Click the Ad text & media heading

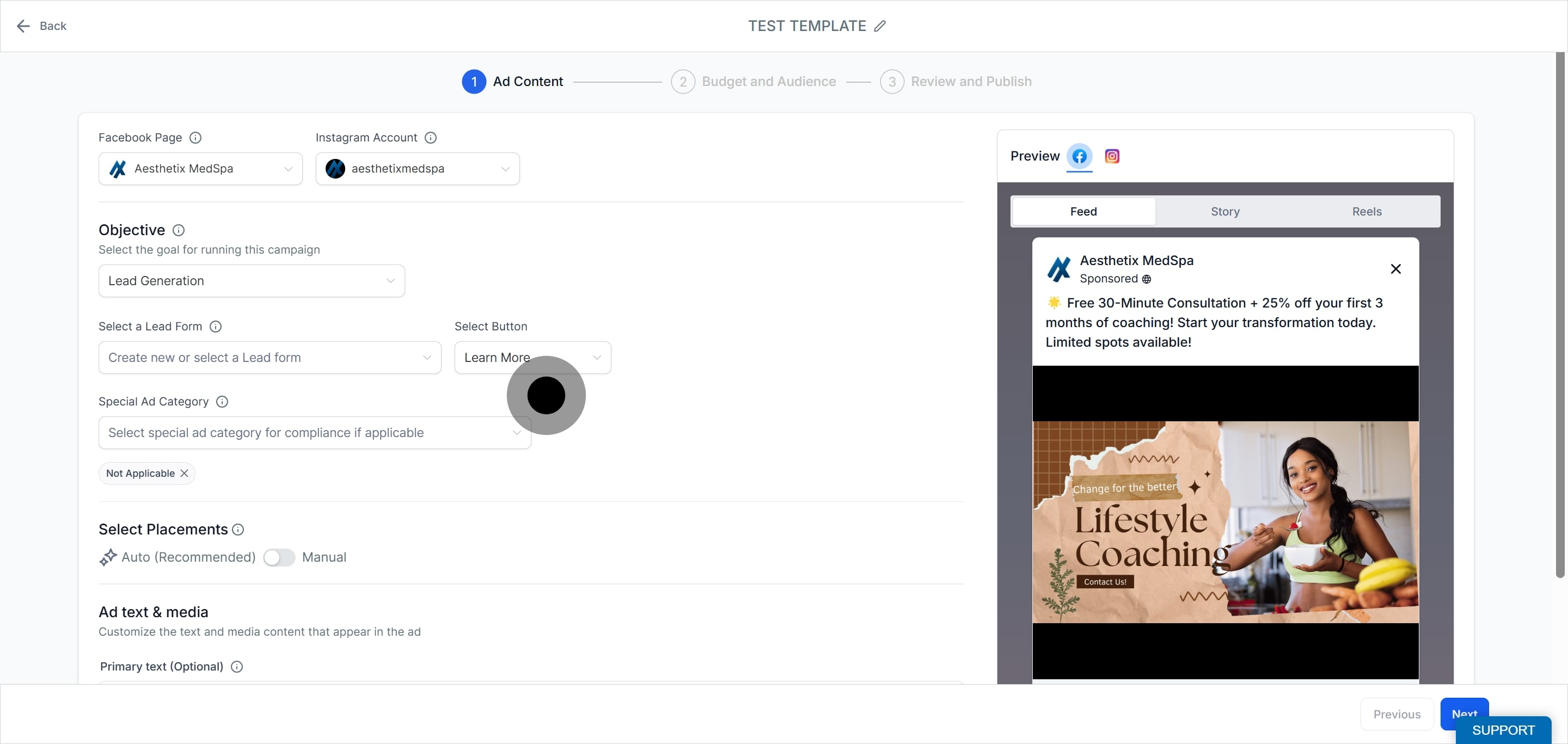[x=154, y=612]
